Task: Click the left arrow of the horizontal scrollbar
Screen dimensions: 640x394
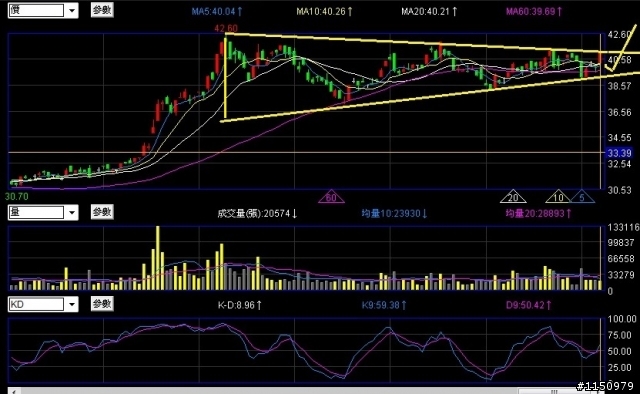Action: [14, 391]
